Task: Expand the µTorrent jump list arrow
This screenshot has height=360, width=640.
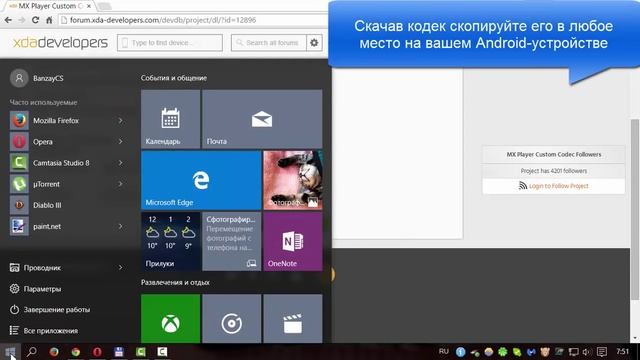Action: tap(120, 184)
